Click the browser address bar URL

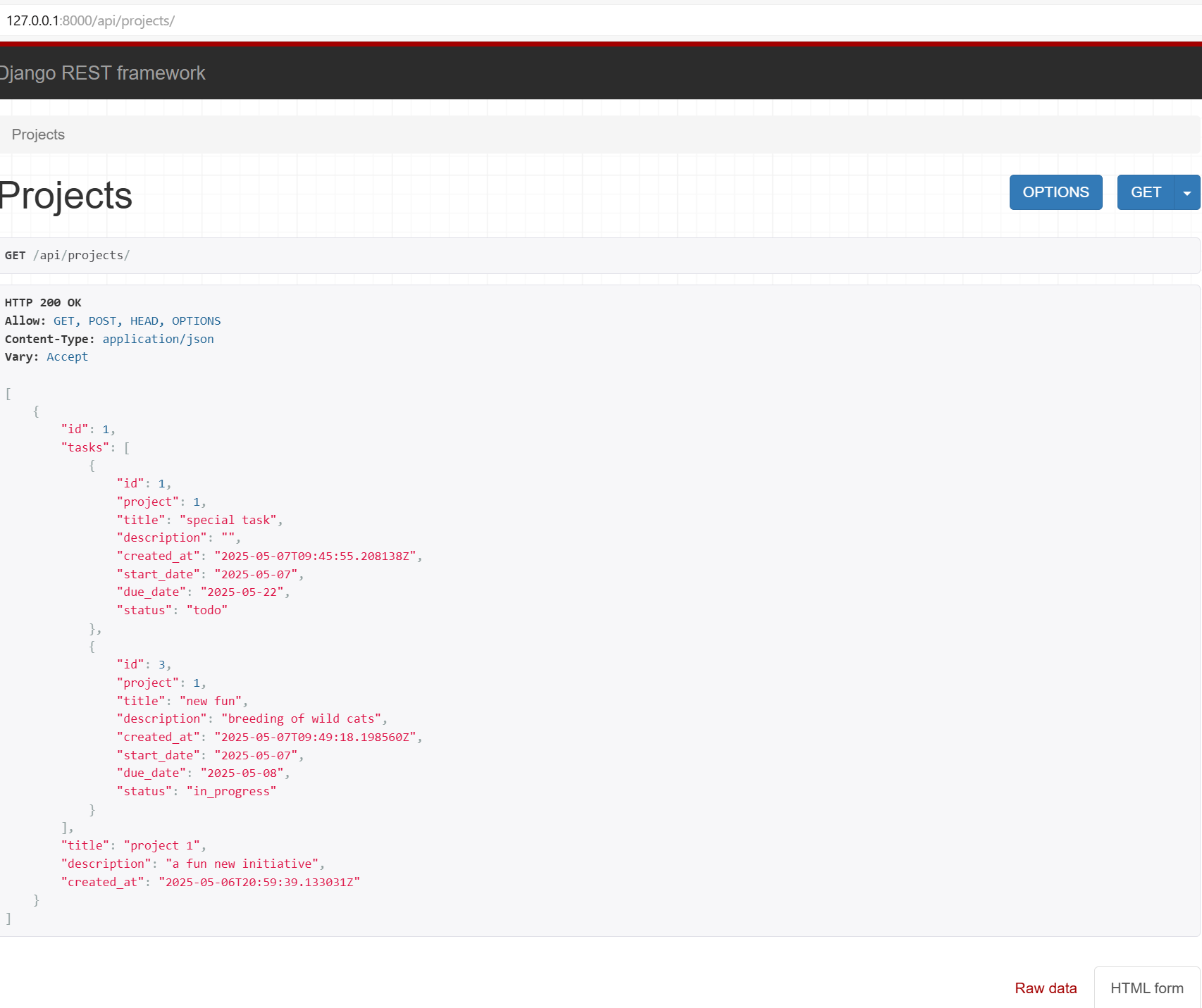coord(90,20)
